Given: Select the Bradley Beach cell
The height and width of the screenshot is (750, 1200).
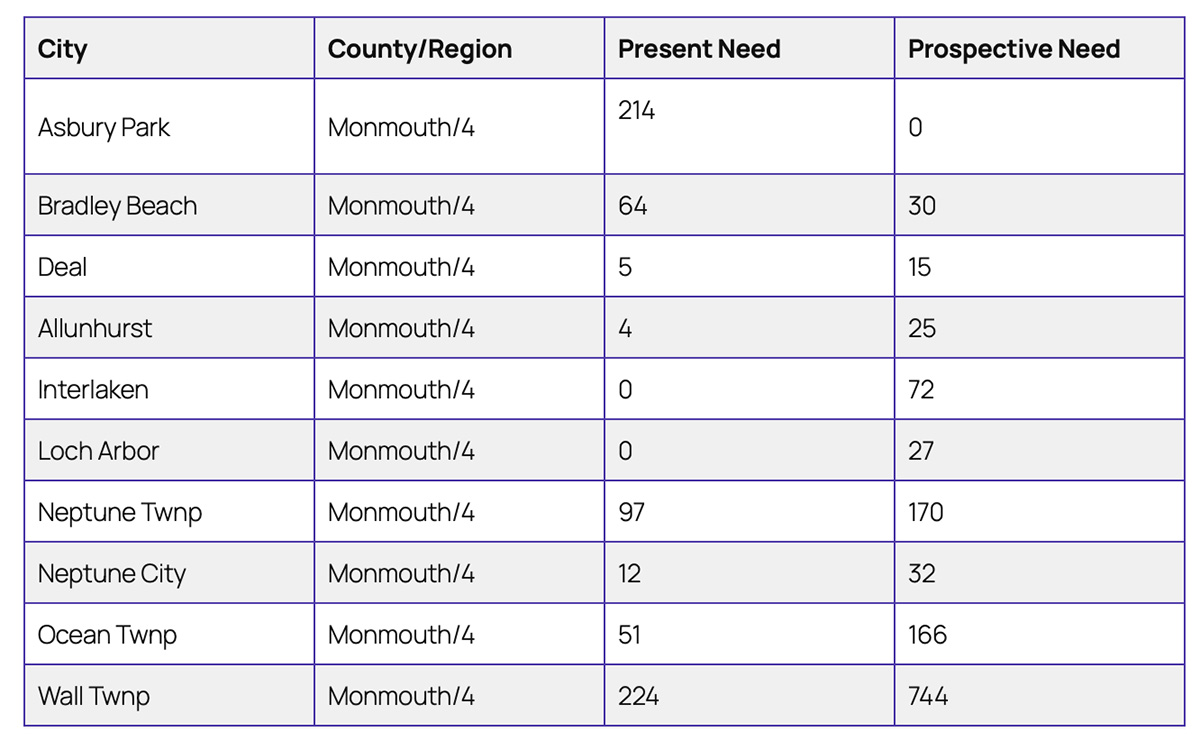Looking at the screenshot, I should pyautogui.click(x=118, y=206).
